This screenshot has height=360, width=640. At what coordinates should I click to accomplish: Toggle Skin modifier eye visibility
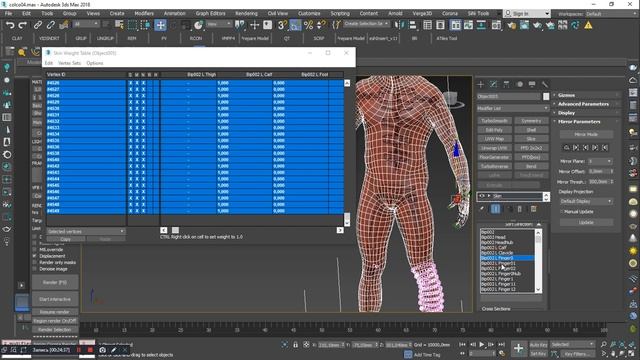(x=482, y=196)
